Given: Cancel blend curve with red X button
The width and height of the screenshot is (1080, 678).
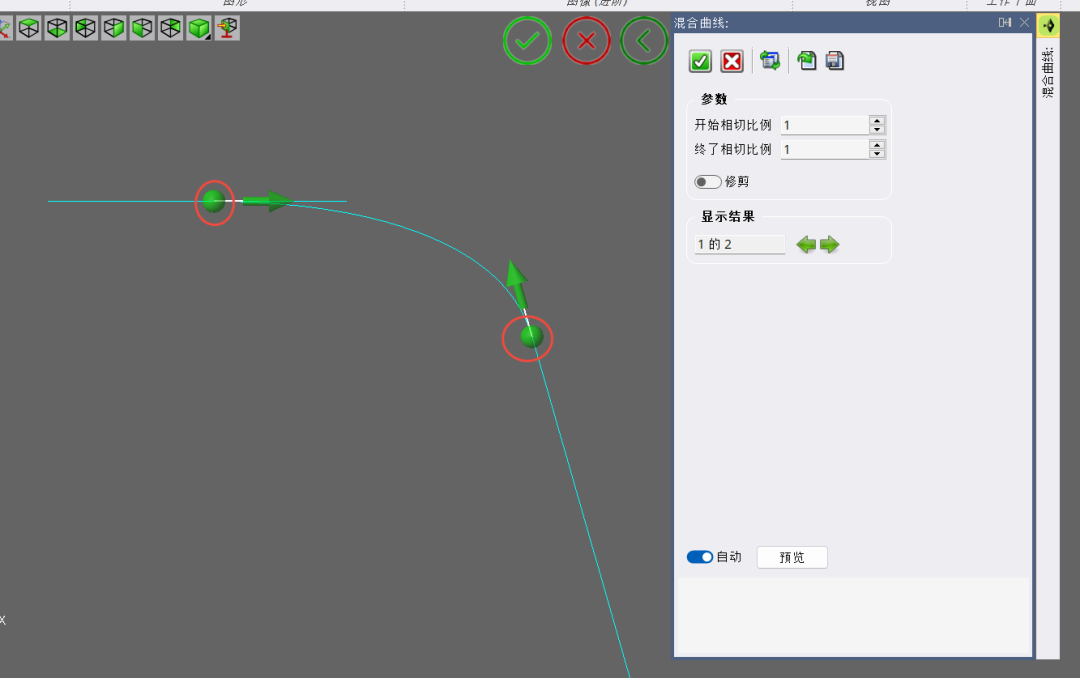Looking at the screenshot, I should click(732, 61).
